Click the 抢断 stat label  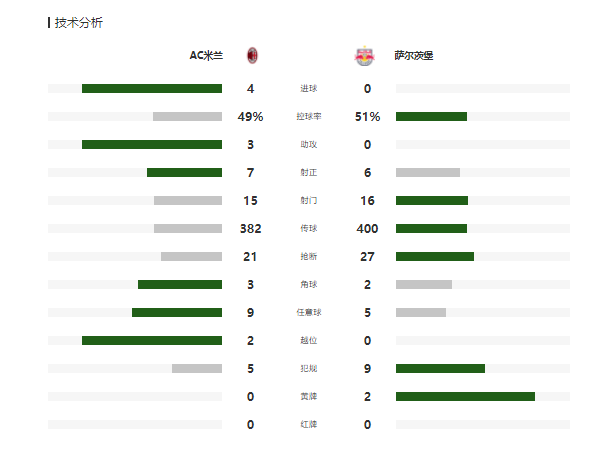point(309,257)
